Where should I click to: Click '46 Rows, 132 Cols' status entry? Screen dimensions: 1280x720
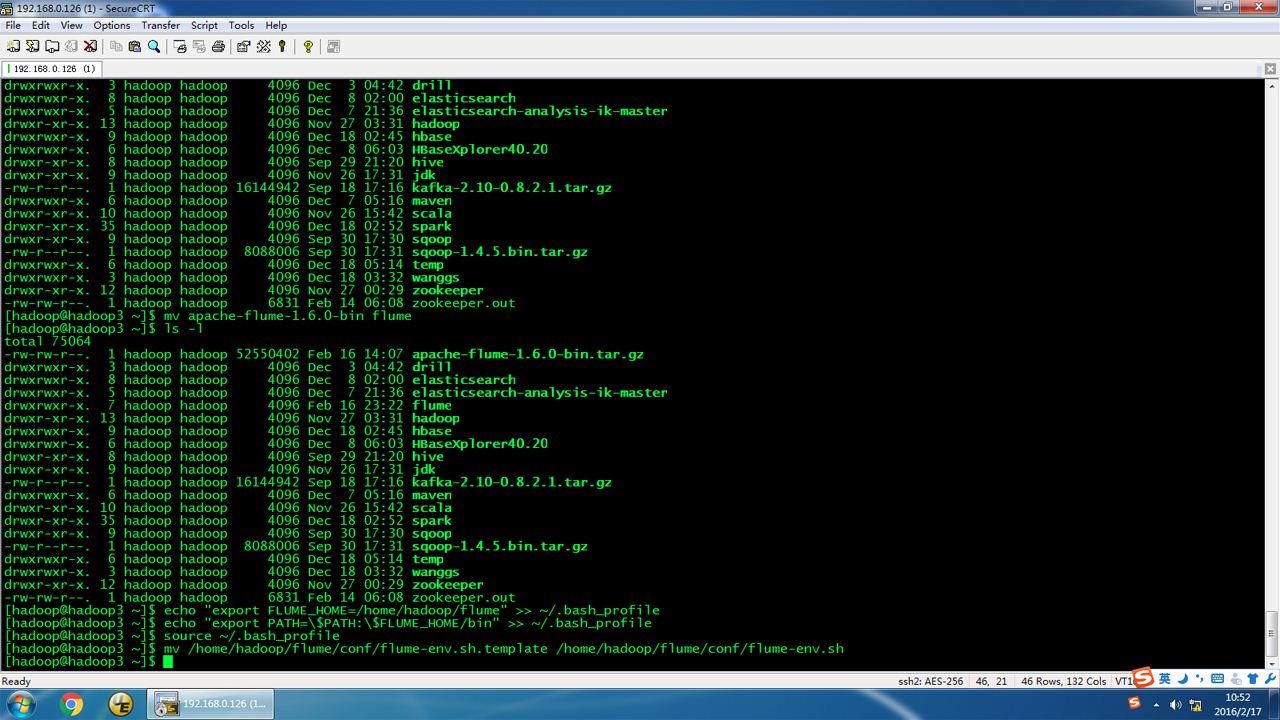point(1063,681)
